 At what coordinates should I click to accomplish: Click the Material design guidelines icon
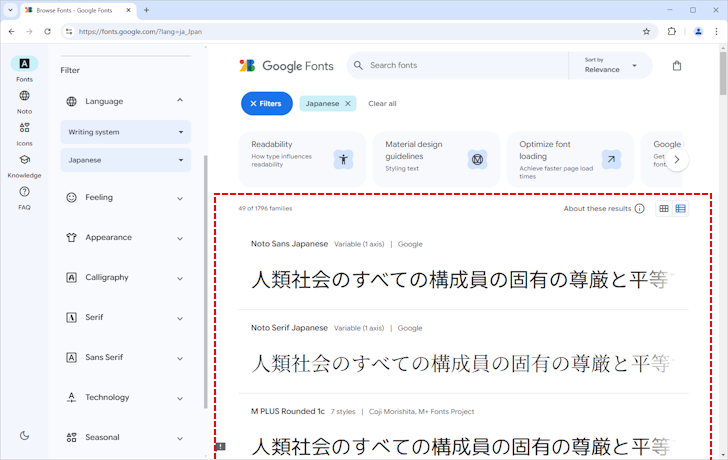tap(477, 160)
